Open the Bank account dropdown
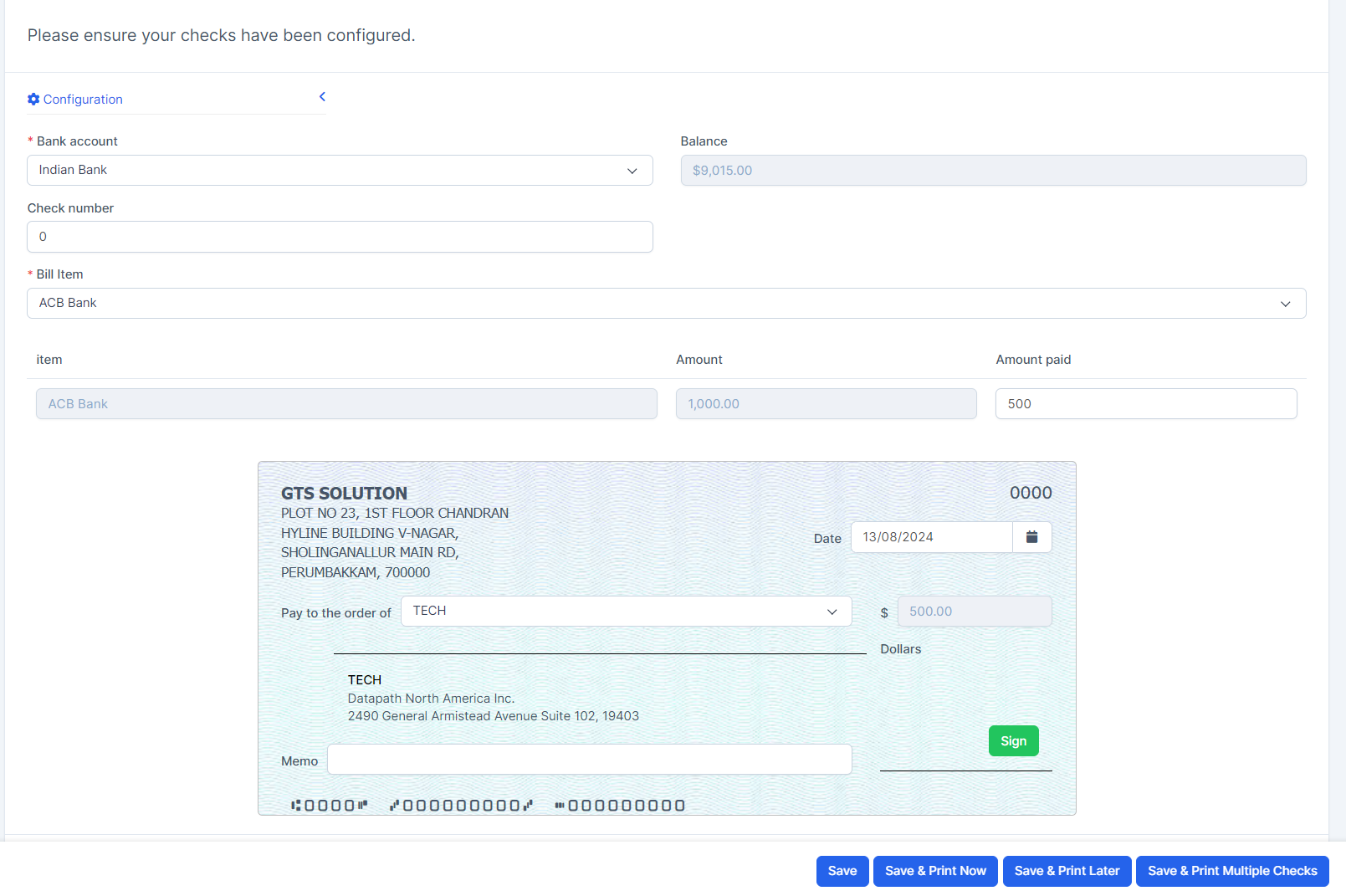Image resolution: width=1346 pixels, height=896 pixels. [340, 170]
